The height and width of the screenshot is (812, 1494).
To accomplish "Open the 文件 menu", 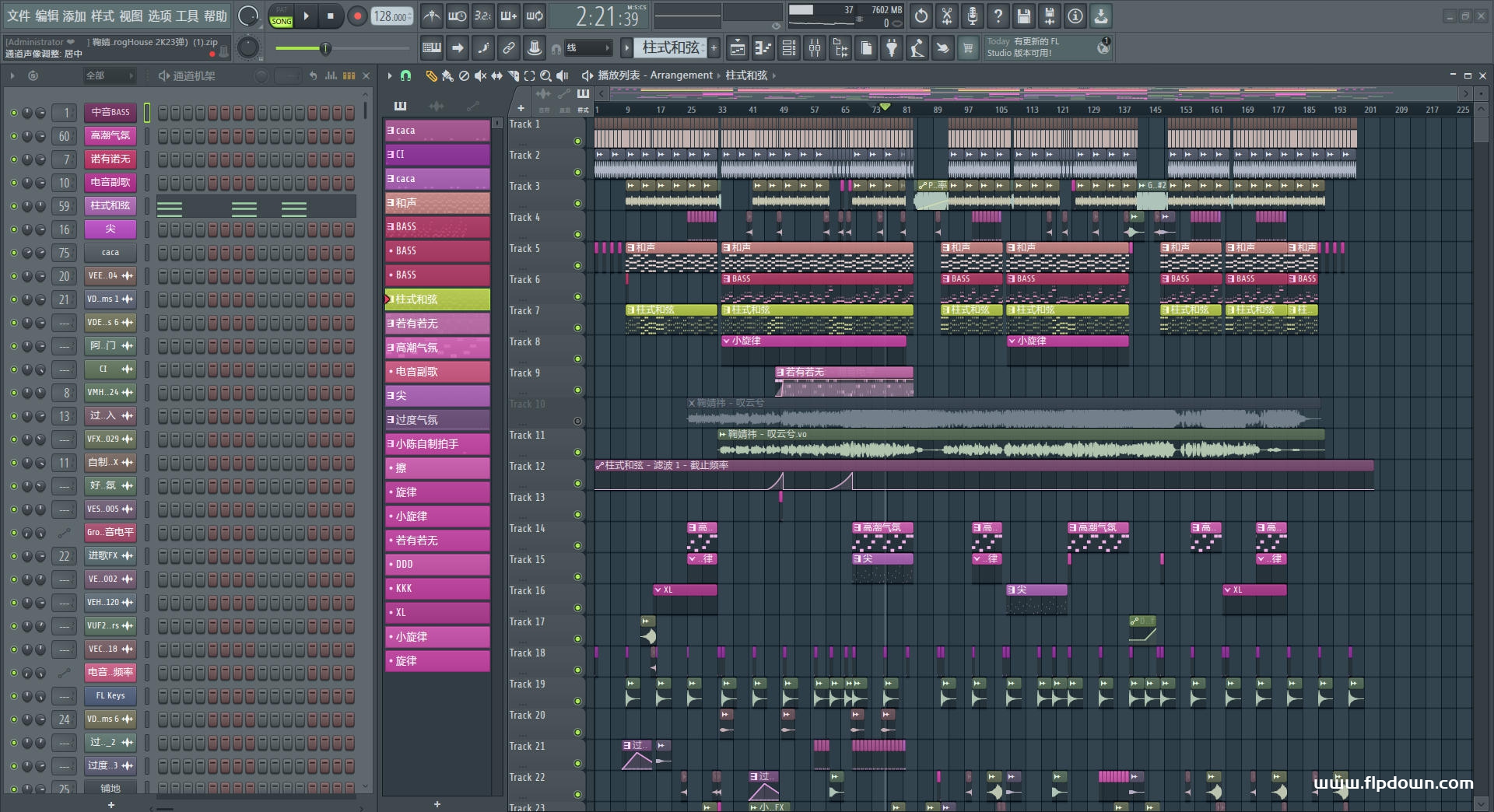I will pos(19,16).
